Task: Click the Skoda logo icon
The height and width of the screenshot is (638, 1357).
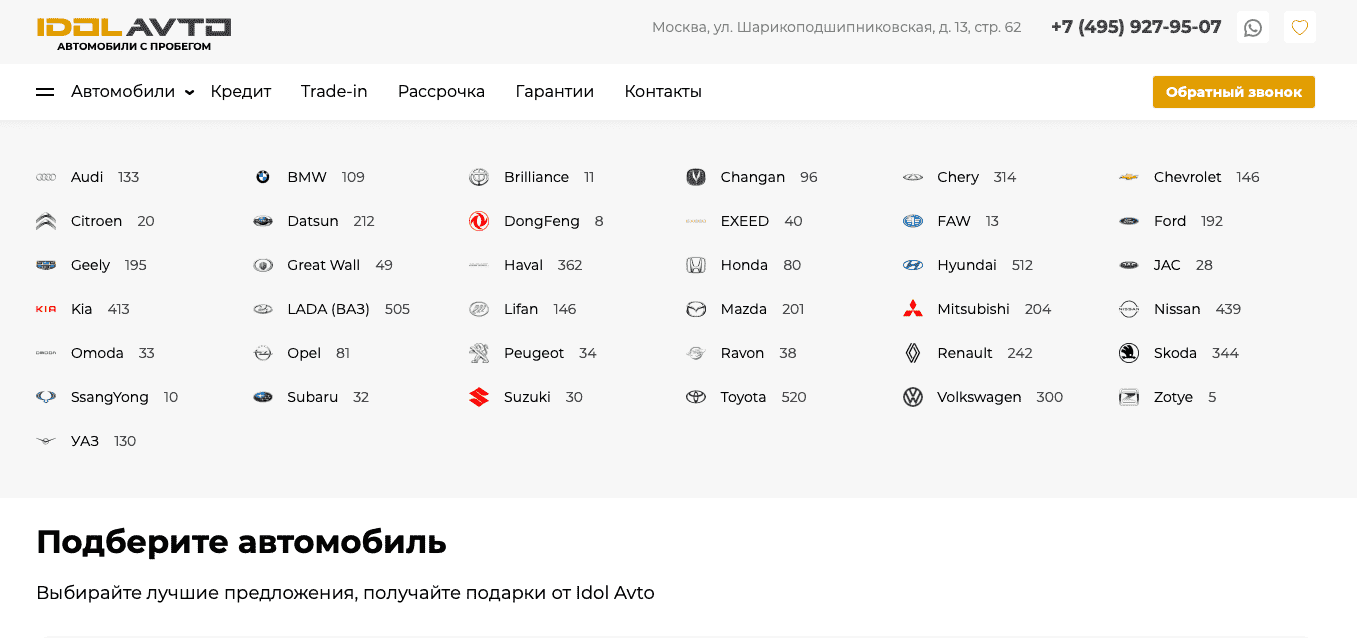Action: [1128, 353]
